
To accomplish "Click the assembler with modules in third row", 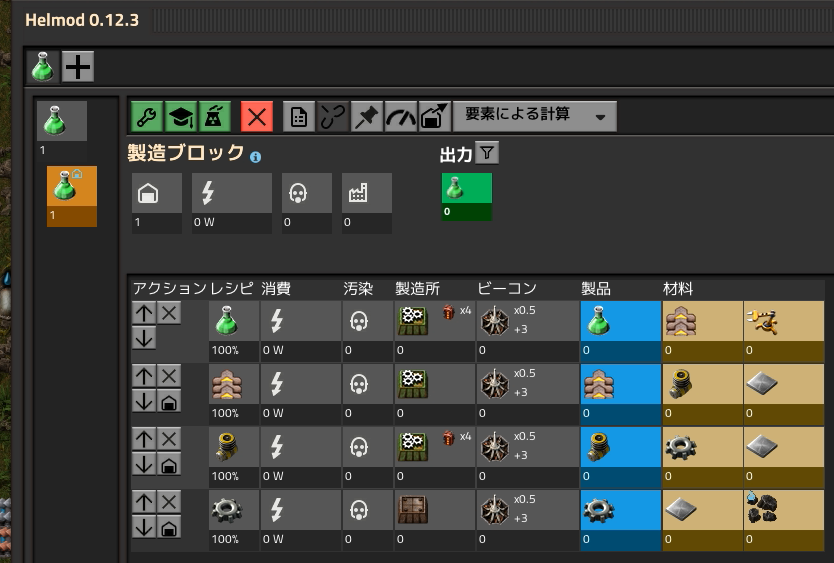I will [413, 446].
